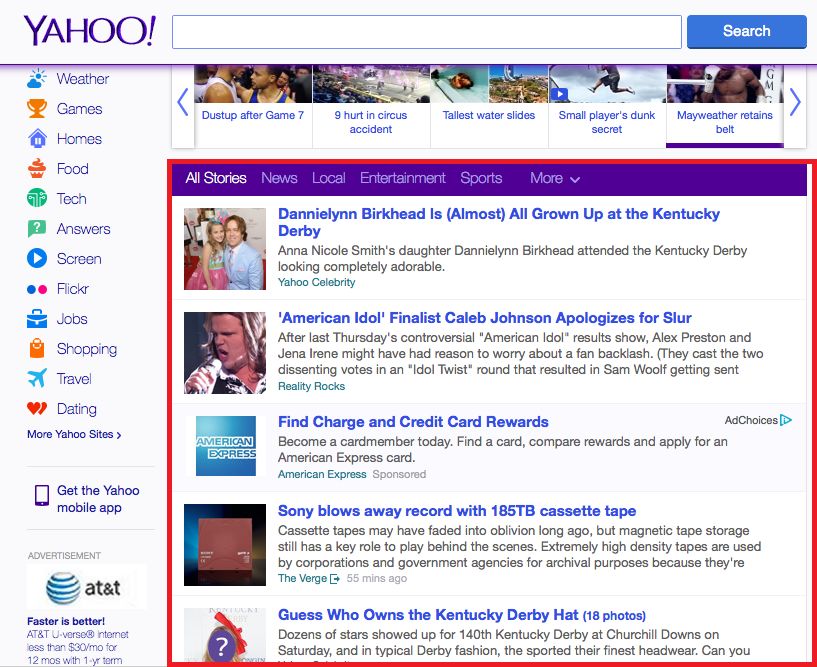Click the green Tech icon
The image size is (817, 667).
[37, 199]
